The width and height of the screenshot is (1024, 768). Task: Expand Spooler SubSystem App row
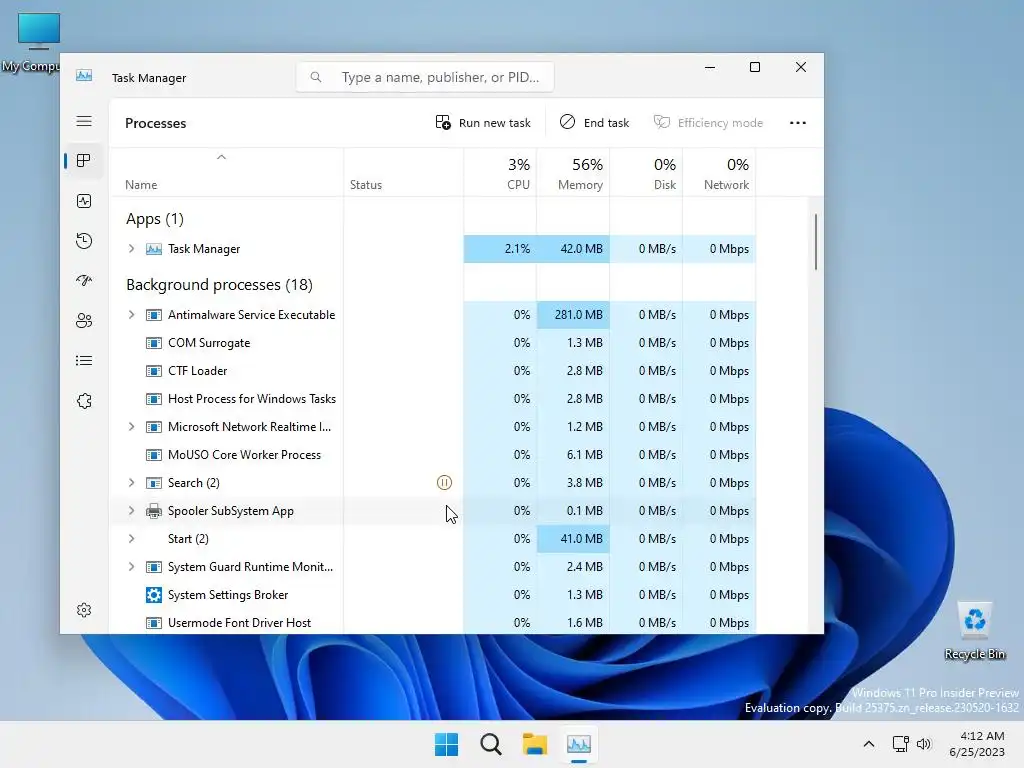click(131, 511)
